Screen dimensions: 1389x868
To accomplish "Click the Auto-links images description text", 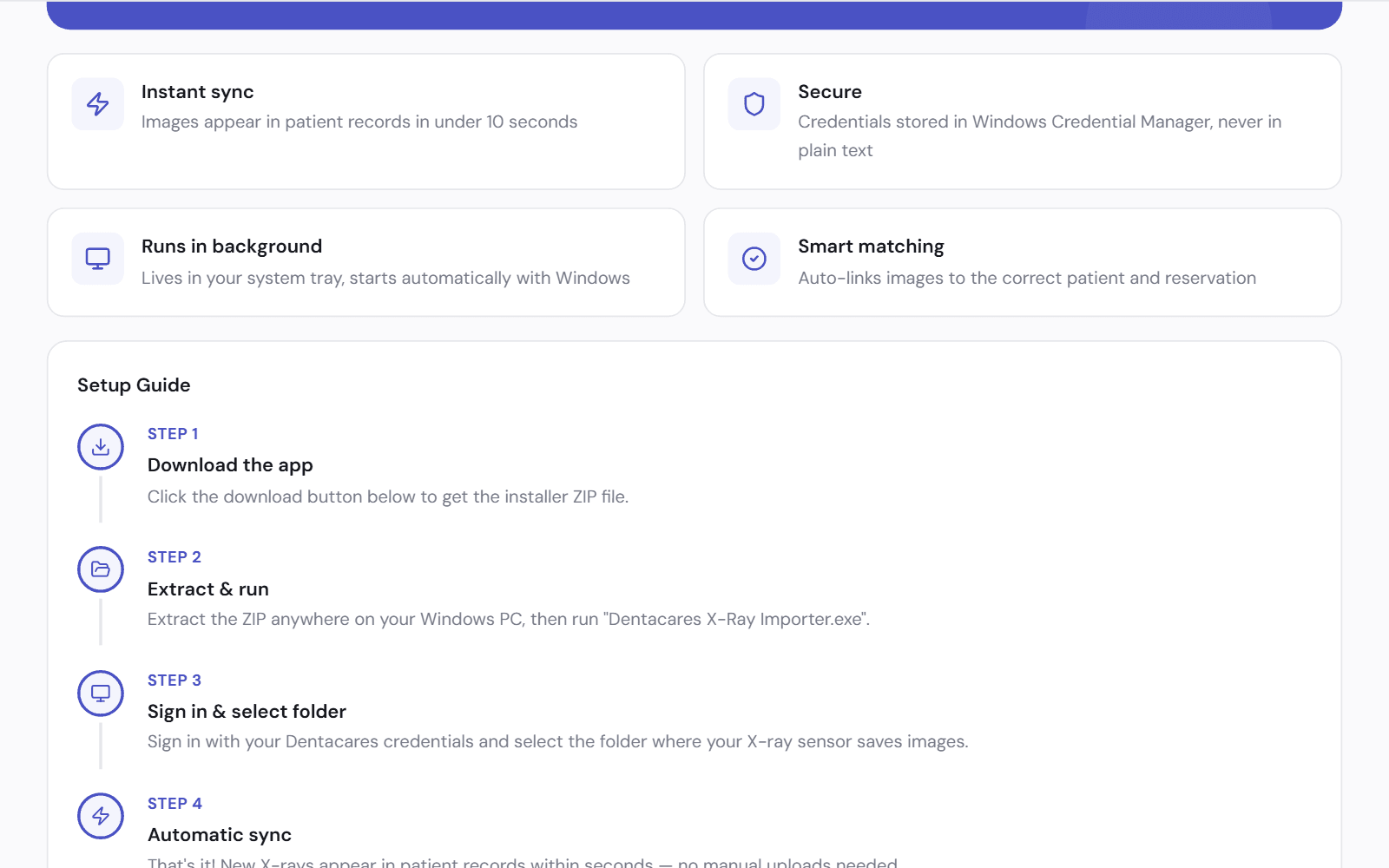I will pyautogui.click(x=1027, y=279).
